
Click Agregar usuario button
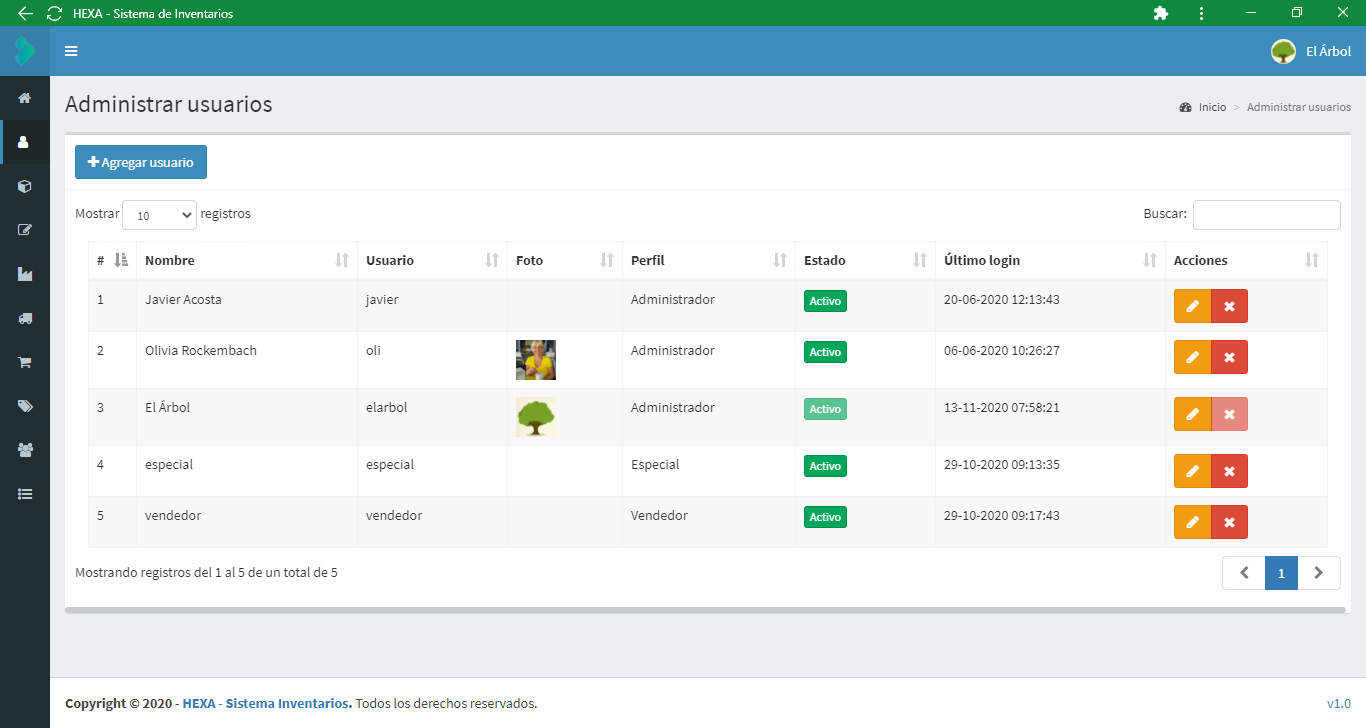point(141,162)
